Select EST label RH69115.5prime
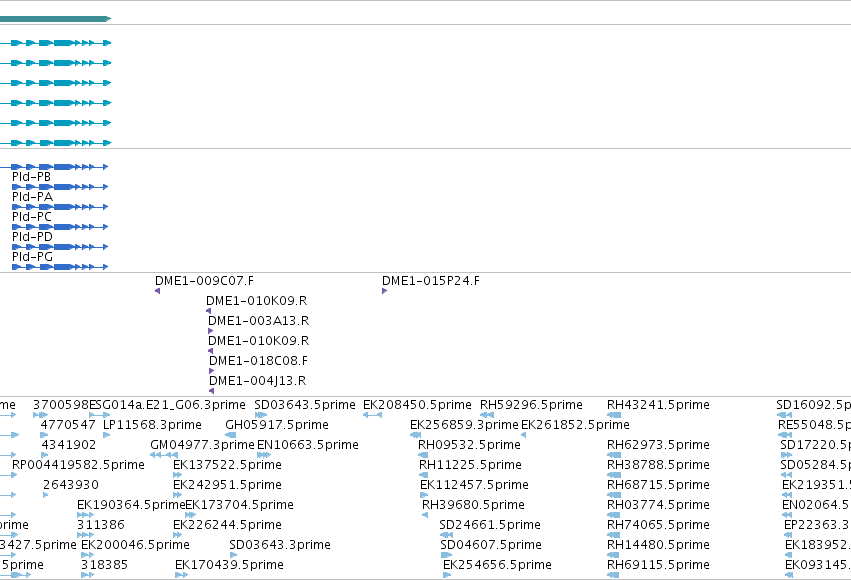The image size is (851, 580). [658, 565]
